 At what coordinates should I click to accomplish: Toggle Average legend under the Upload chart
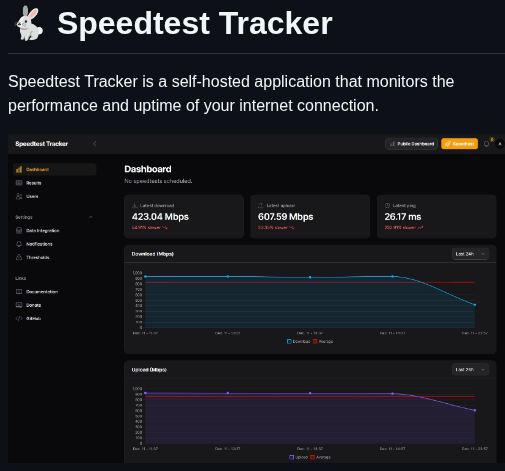pos(320,457)
